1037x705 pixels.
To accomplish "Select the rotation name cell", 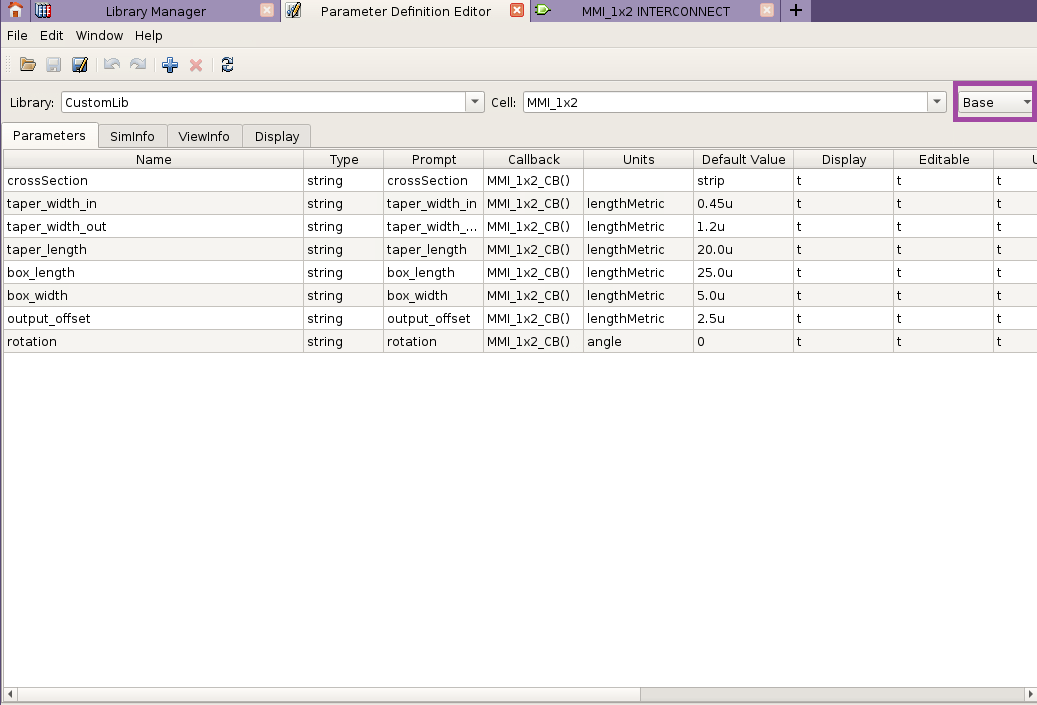I will [153, 341].
